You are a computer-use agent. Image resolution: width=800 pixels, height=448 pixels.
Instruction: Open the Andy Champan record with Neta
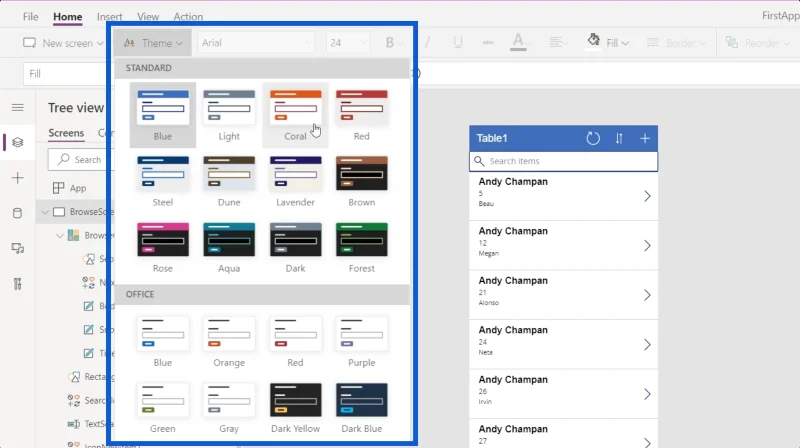pyautogui.click(x=563, y=345)
